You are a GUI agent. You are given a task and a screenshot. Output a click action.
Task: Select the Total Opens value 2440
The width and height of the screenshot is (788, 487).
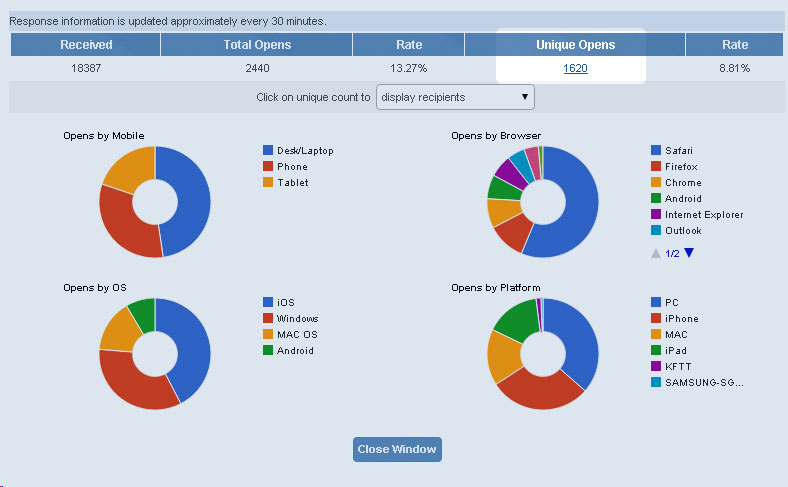(257, 68)
